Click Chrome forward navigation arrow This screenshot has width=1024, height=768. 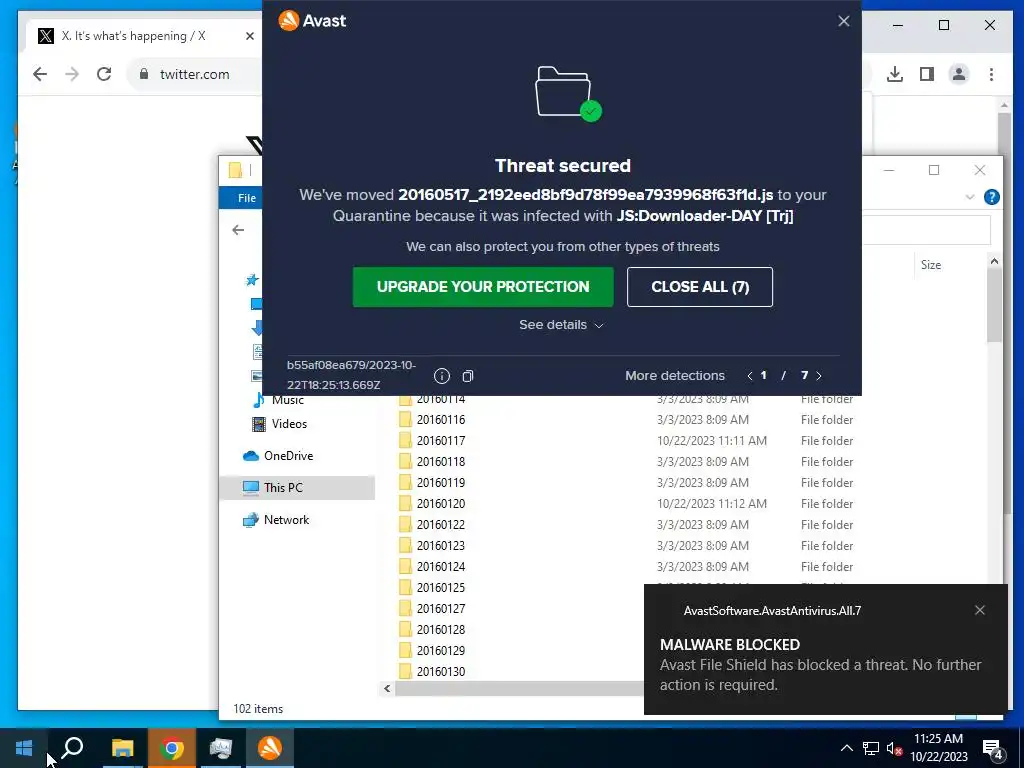[x=72, y=74]
